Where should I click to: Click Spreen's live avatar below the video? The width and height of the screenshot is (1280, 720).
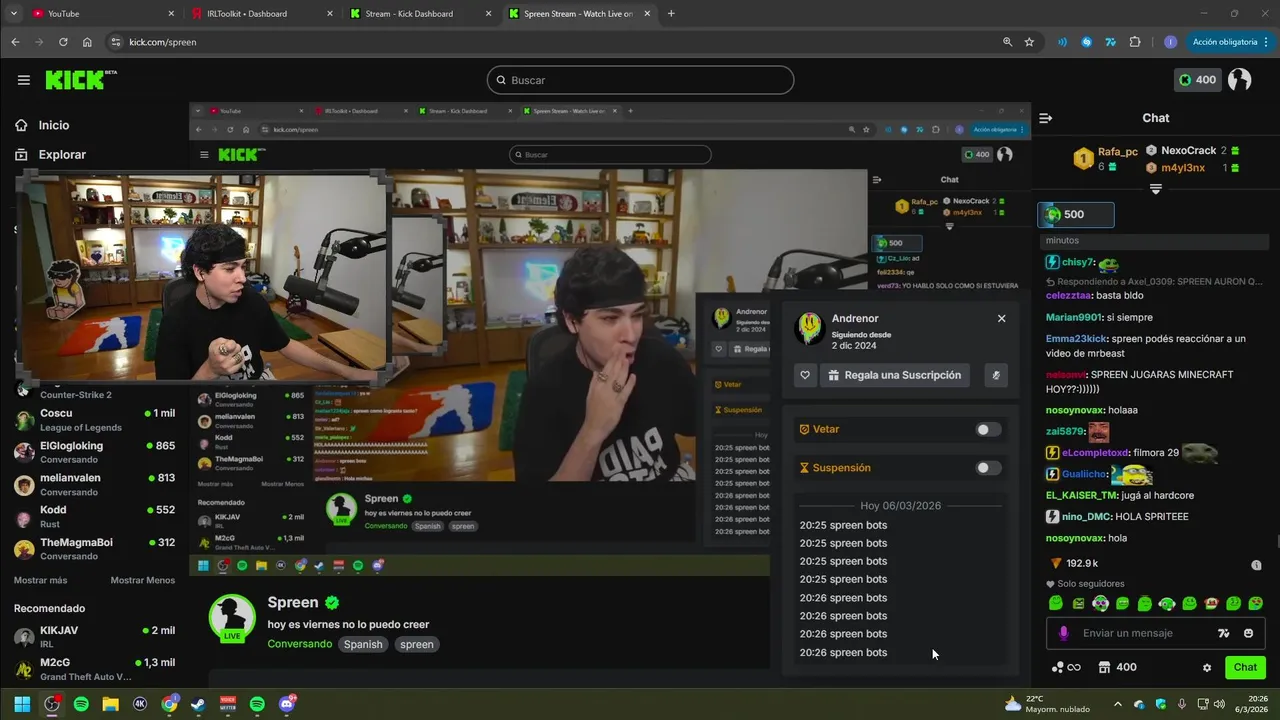[232, 618]
